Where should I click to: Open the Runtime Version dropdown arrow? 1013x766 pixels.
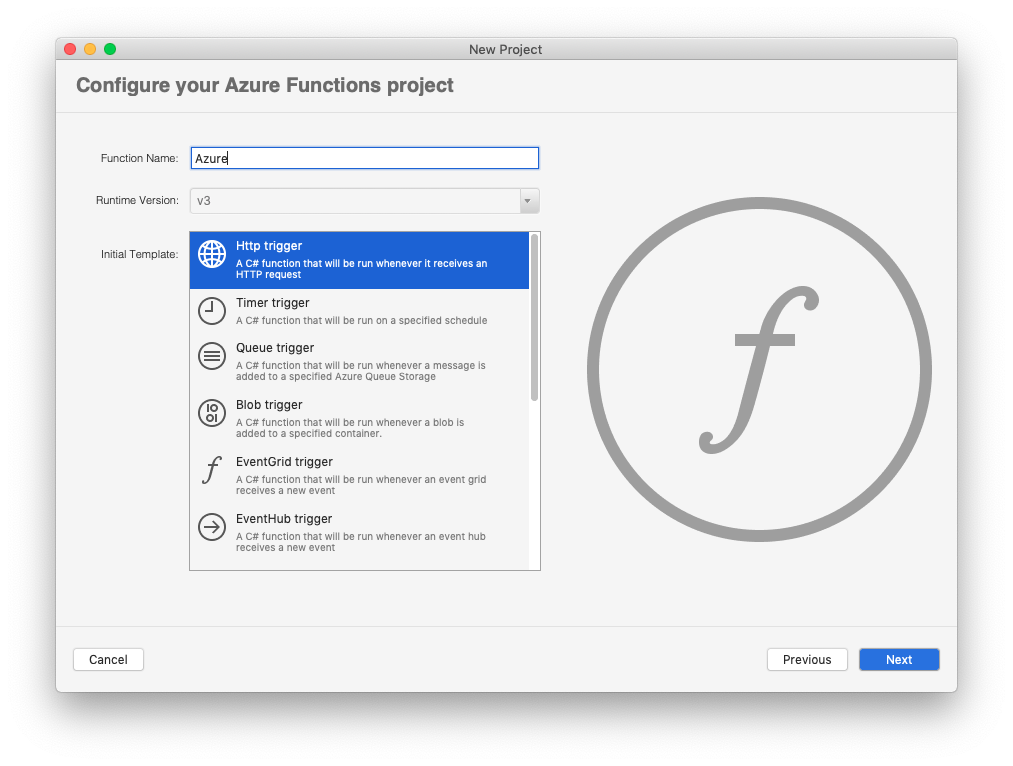529,200
